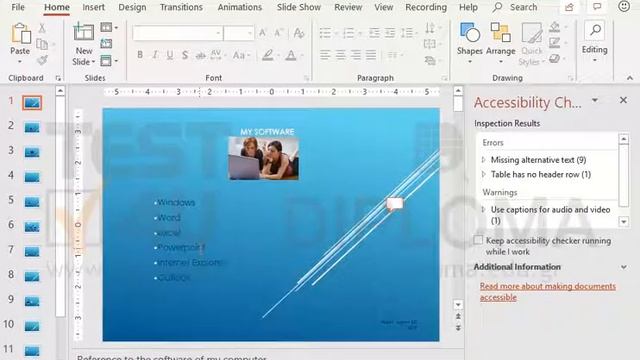Open the font name combo box
Screen dimensions: 640x360
[178, 33]
